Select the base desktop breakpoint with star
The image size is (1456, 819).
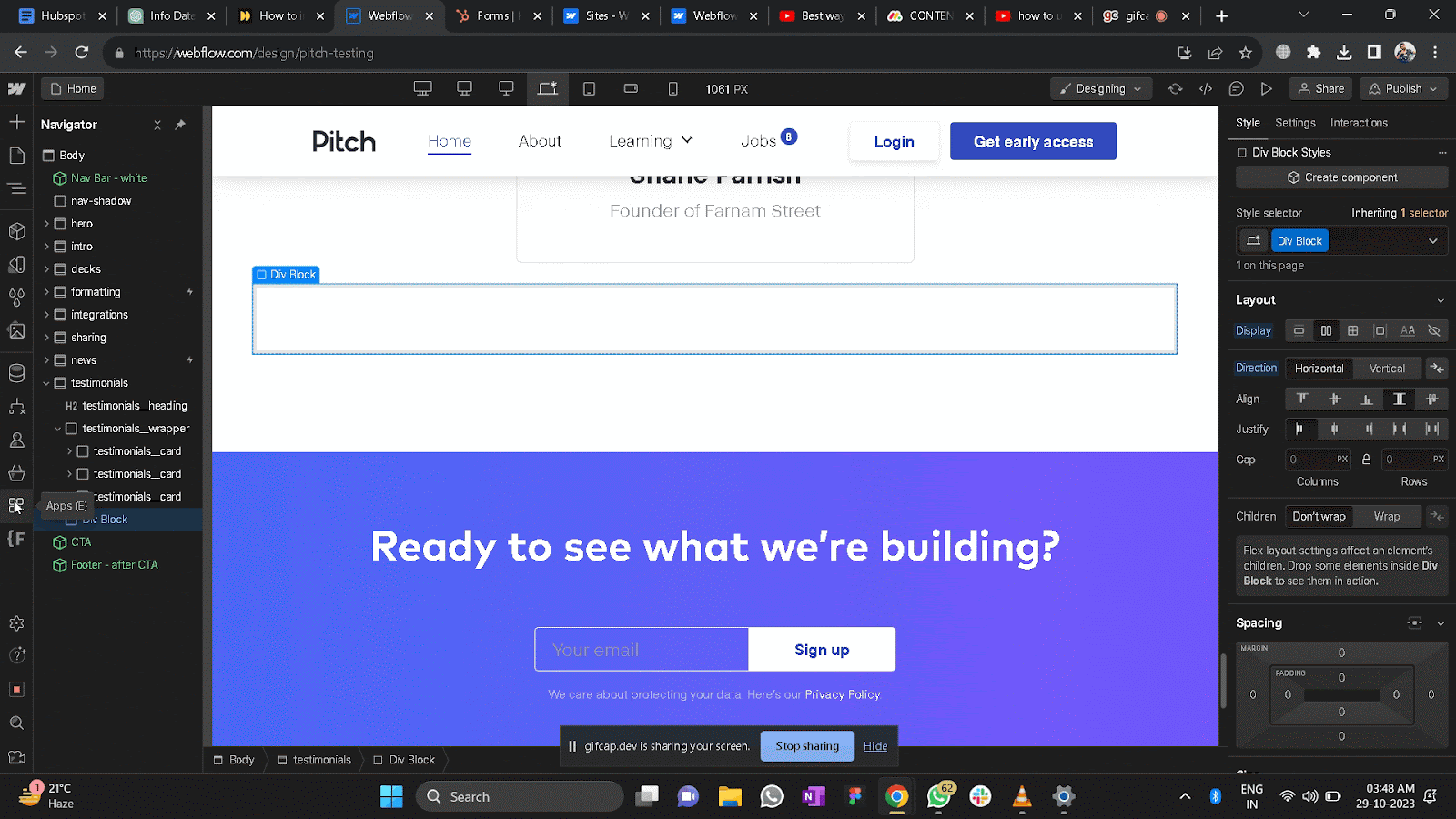tap(547, 88)
